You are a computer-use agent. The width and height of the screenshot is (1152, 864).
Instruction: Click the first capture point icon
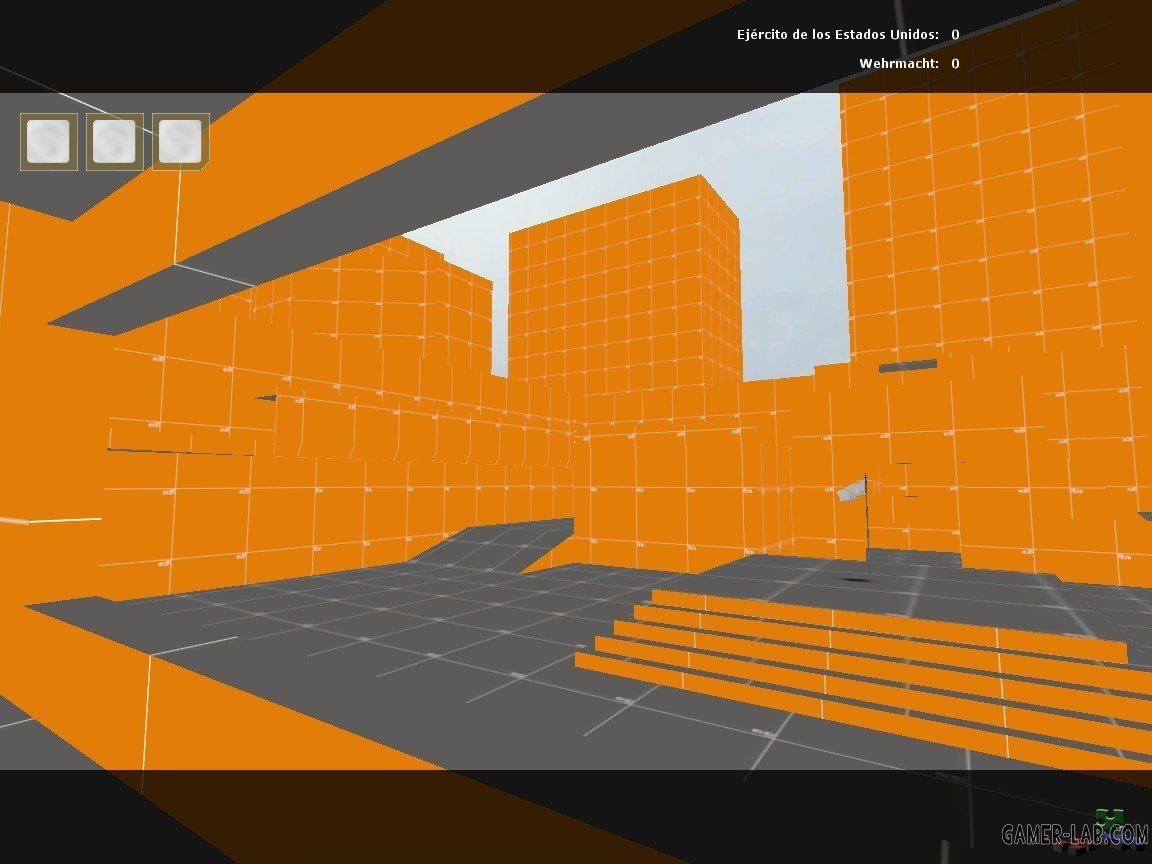[x=49, y=141]
